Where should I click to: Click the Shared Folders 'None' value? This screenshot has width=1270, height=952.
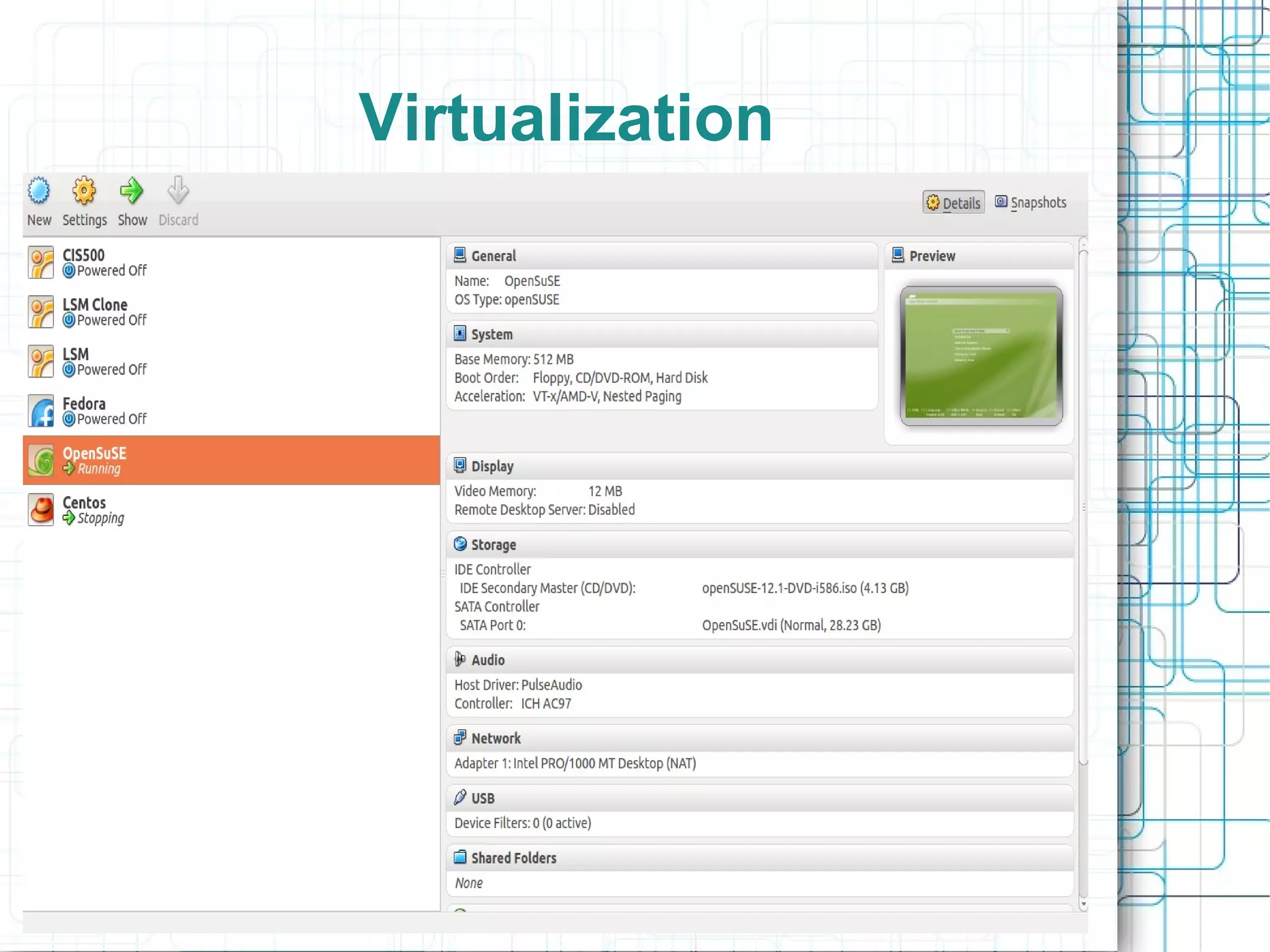[469, 883]
